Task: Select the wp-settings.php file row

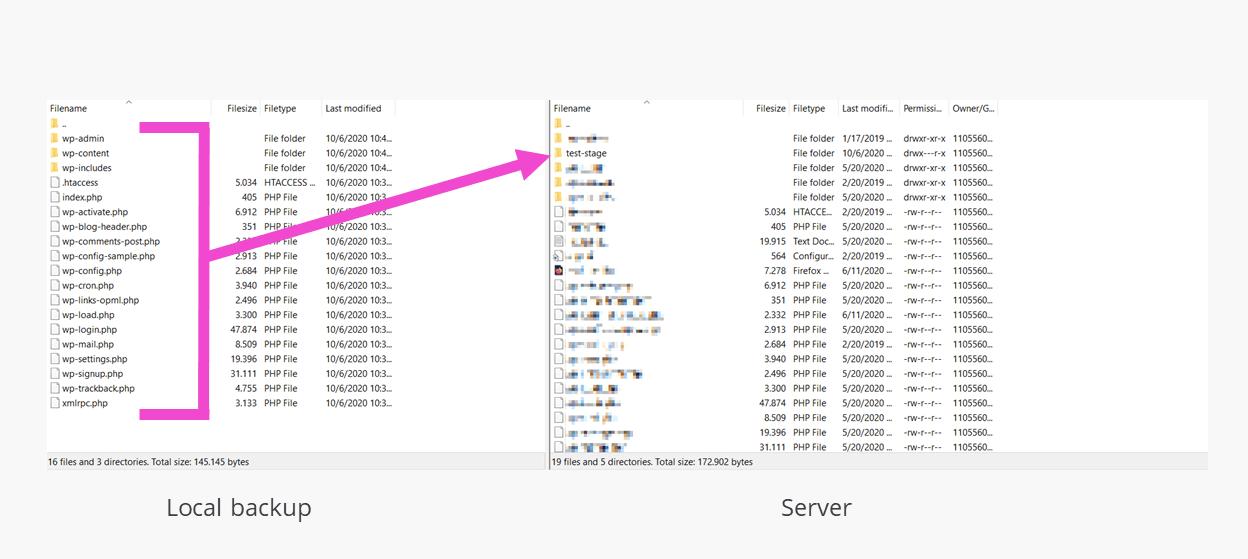Action: [x=94, y=359]
